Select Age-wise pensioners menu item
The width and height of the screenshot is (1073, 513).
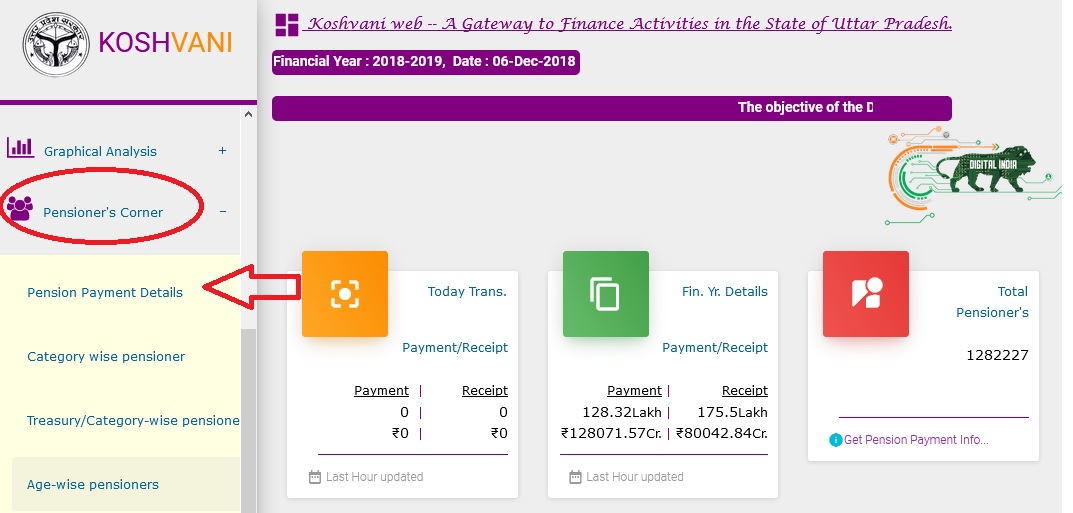[x=93, y=485]
